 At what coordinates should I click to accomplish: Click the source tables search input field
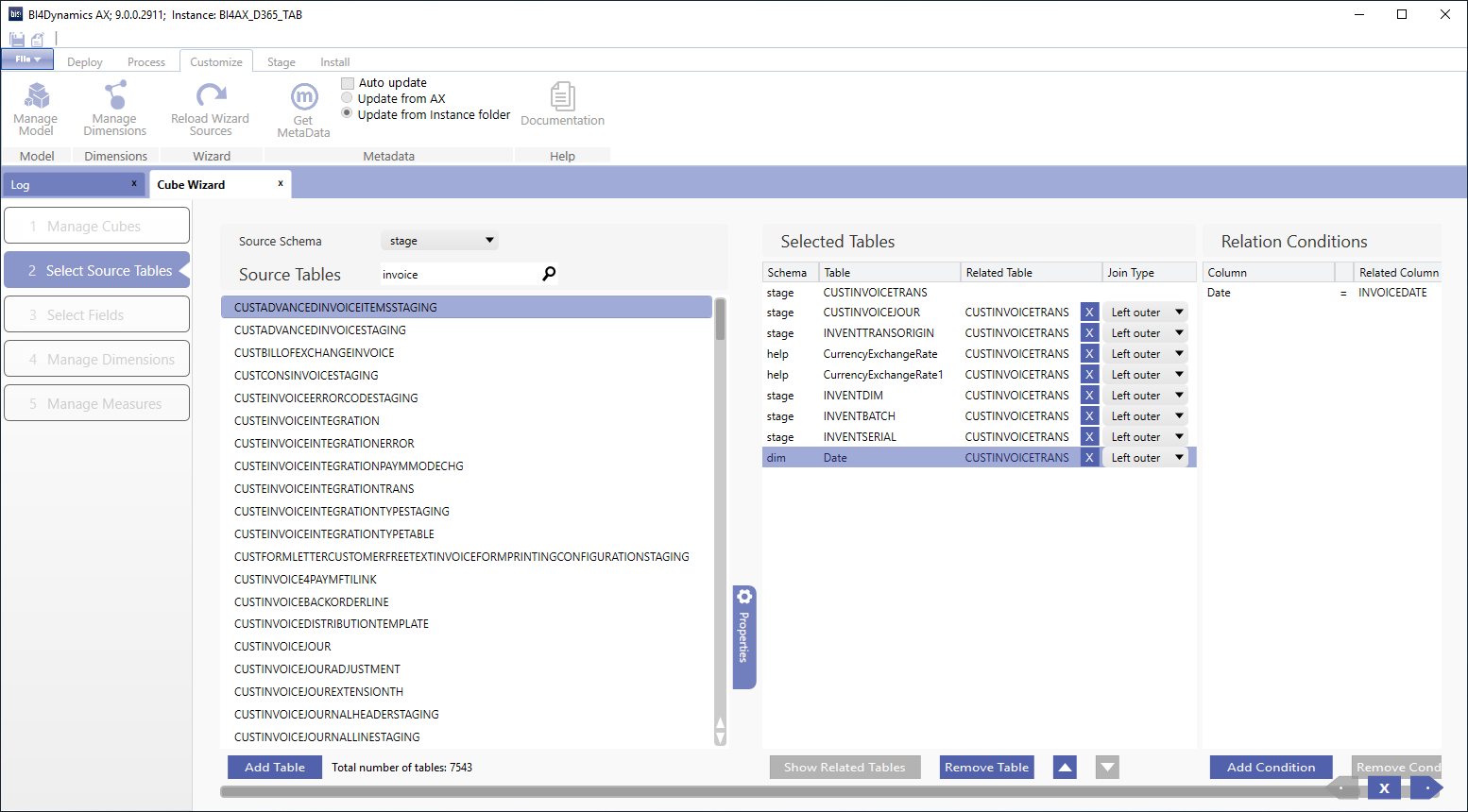(458, 275)
